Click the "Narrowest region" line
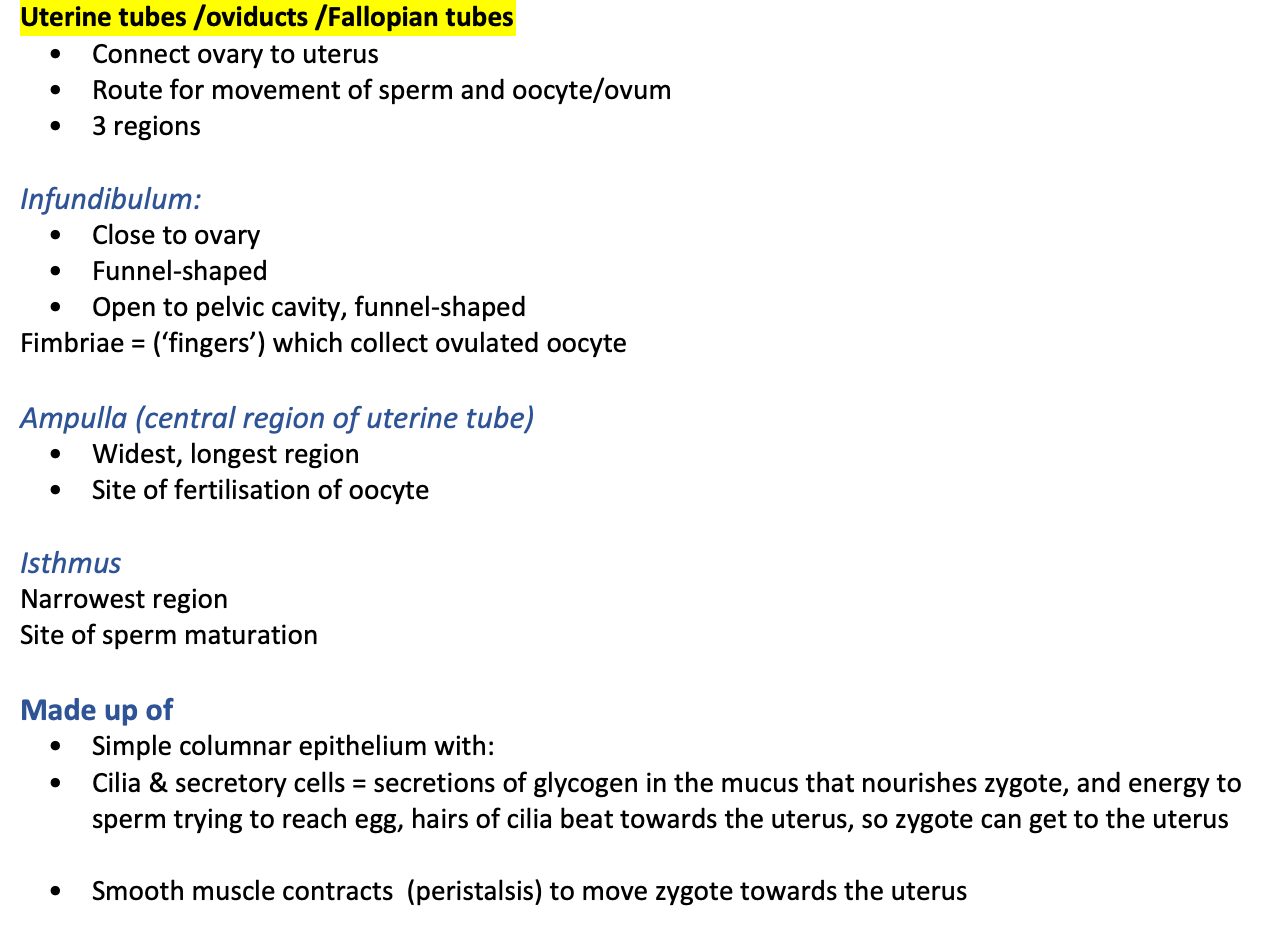This screenshot has height=946, width=1272. [x=124, y=599]
